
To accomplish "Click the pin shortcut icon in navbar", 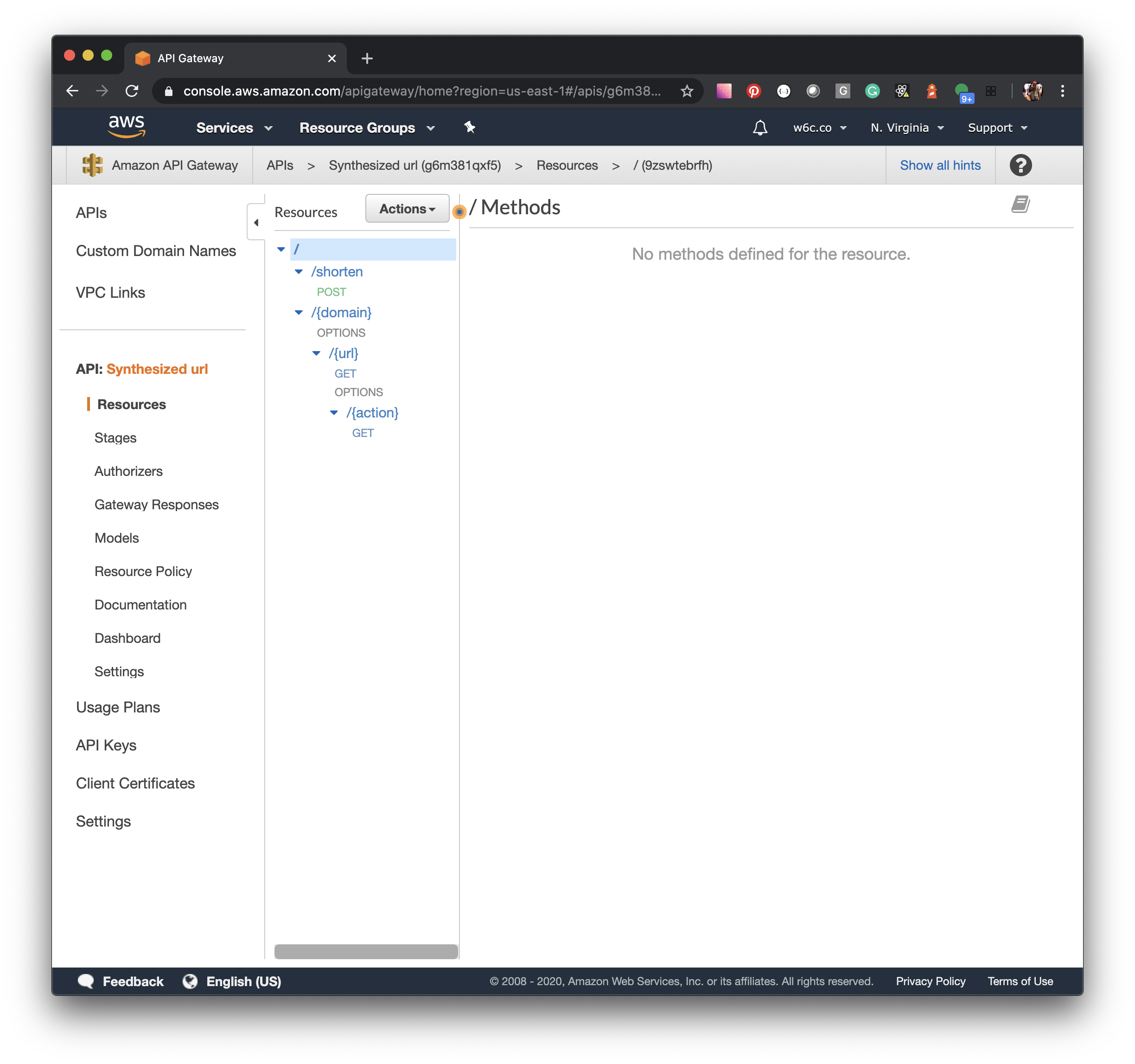I will pos(469,127).
